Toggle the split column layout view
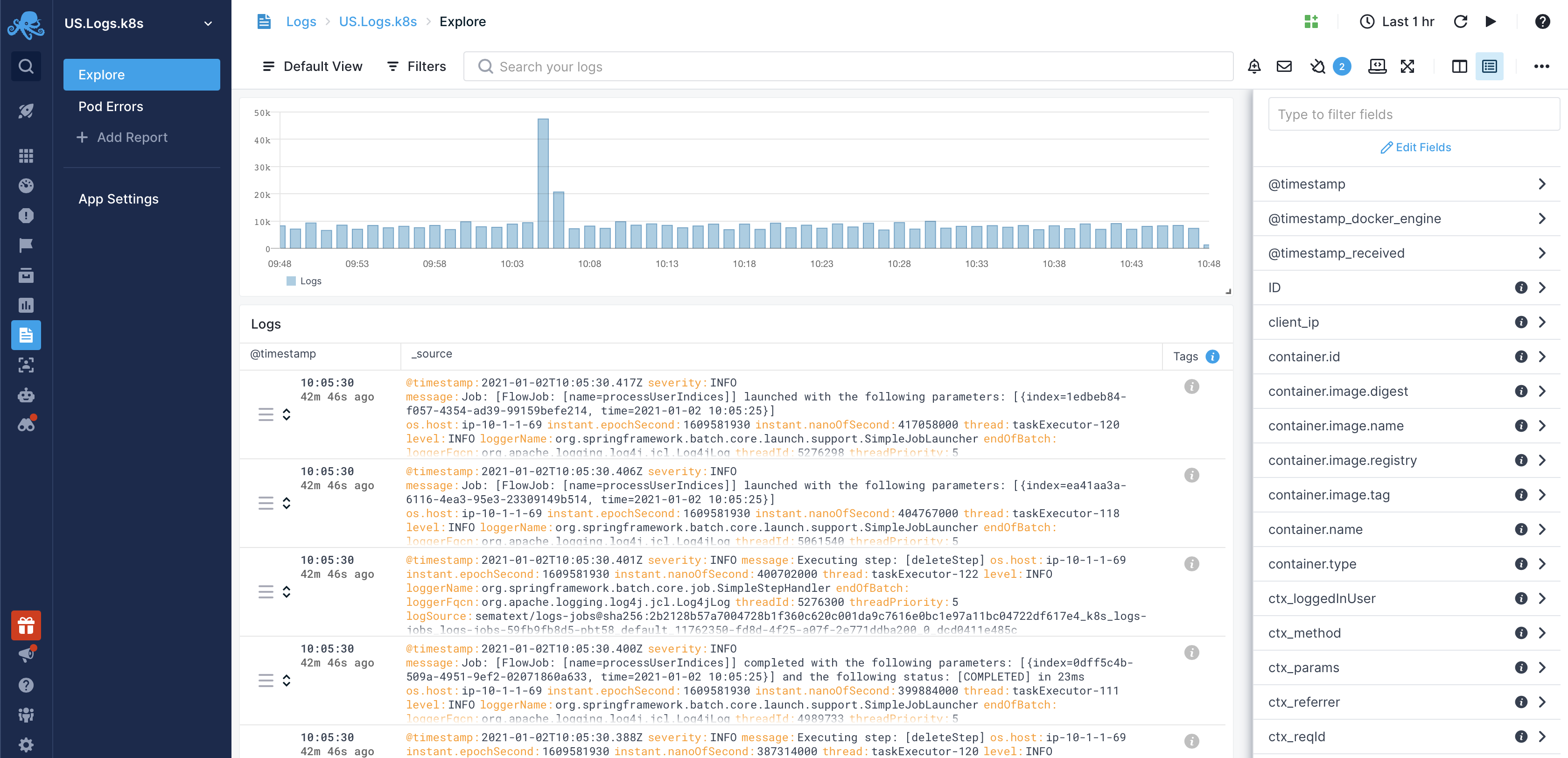 (x=1459, y=66)
